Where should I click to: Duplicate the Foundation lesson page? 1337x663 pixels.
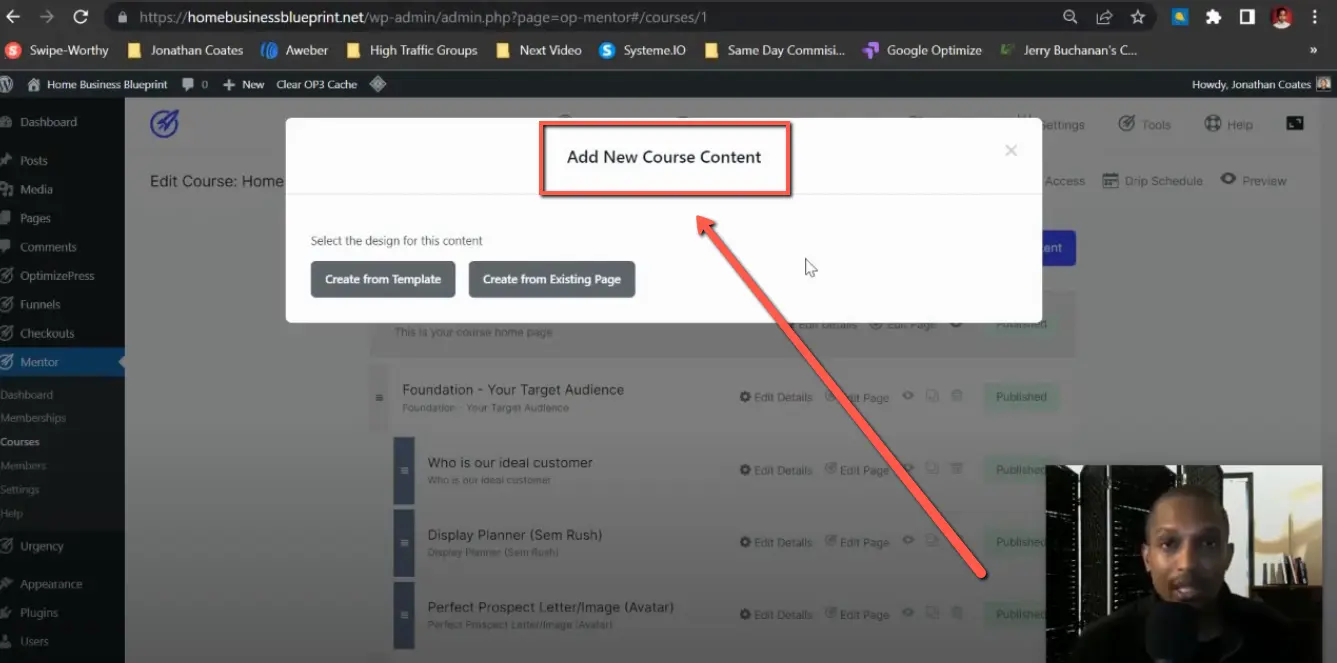[932, 397]
